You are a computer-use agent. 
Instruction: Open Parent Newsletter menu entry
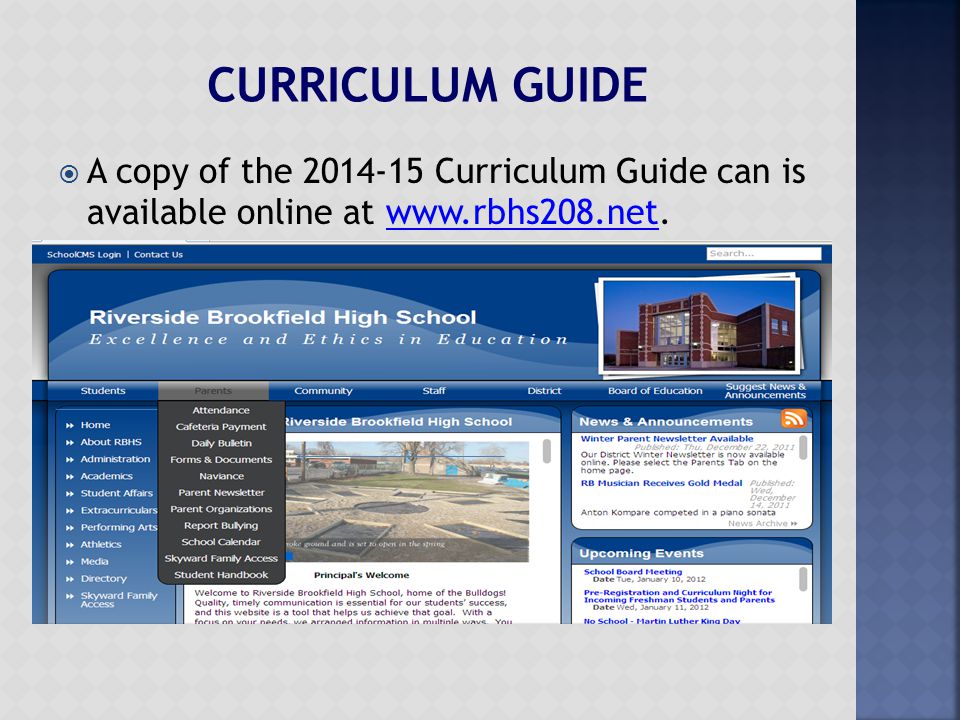pos(221,493)
